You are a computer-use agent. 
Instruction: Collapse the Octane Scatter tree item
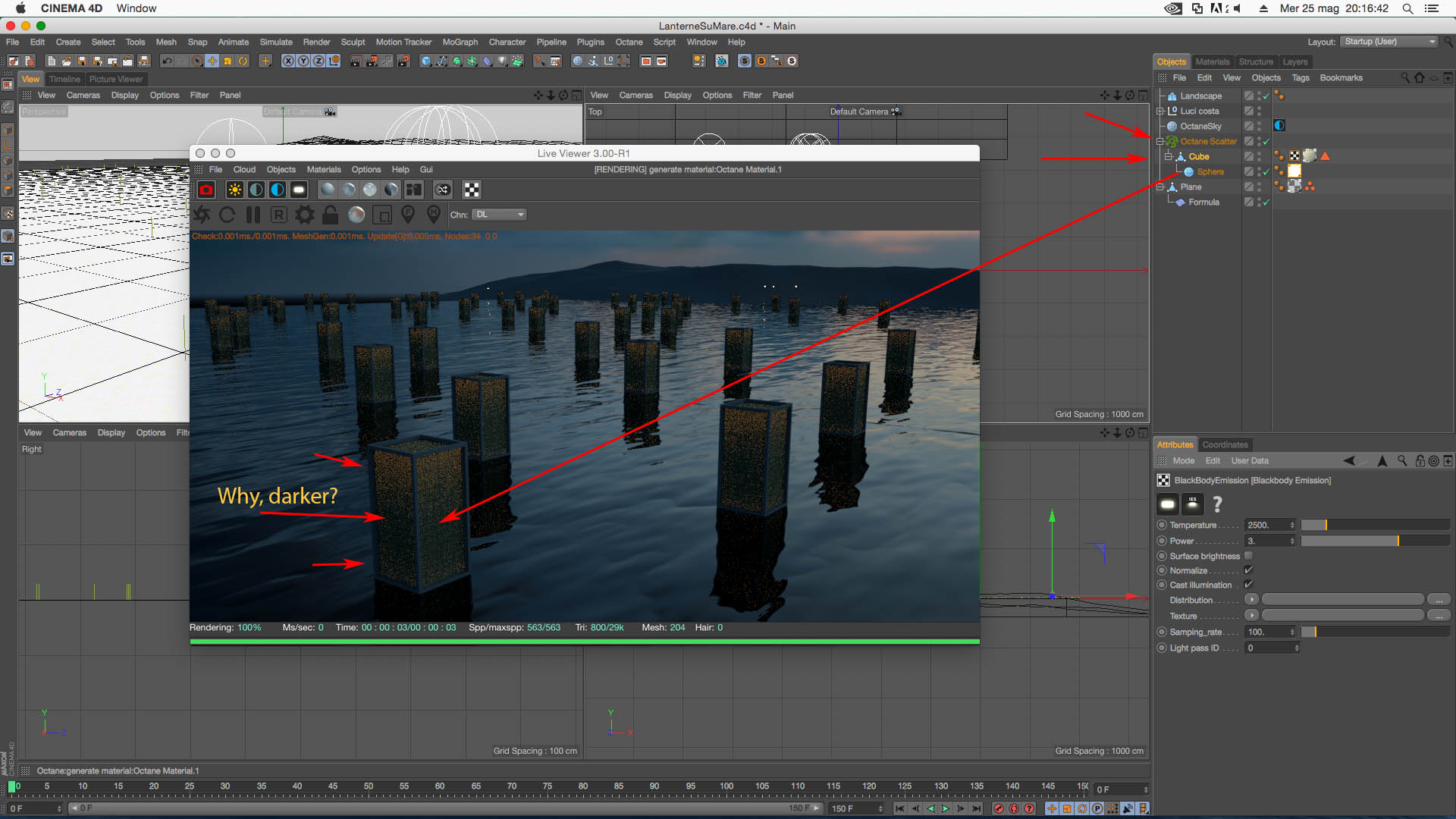[1159, 142]
